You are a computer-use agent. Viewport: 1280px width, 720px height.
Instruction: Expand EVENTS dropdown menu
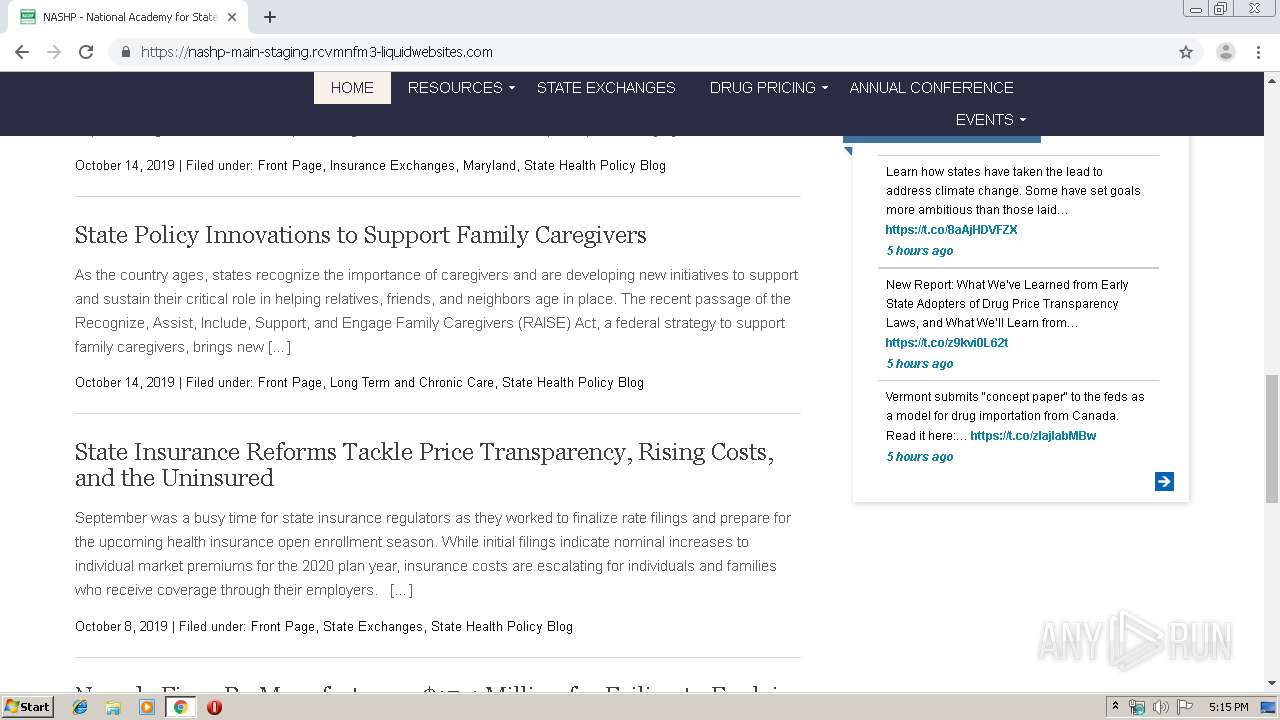990,120
